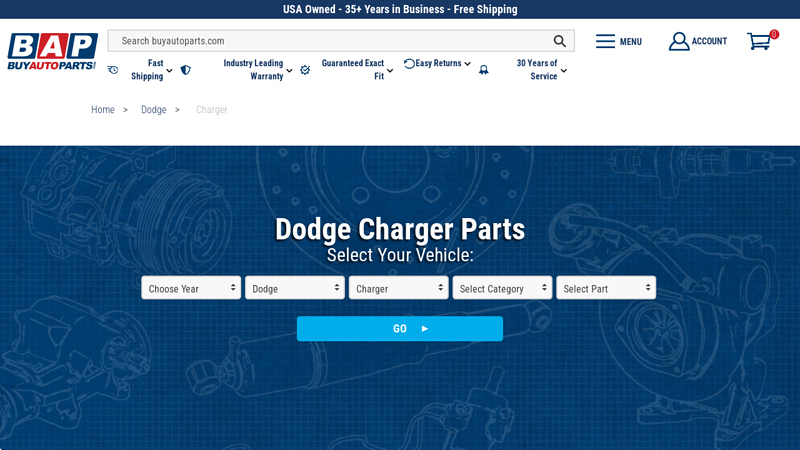The image size is (800, 450).
Task: Click the exact fit checkmark badge icon
Action: [x=305, y=70]
